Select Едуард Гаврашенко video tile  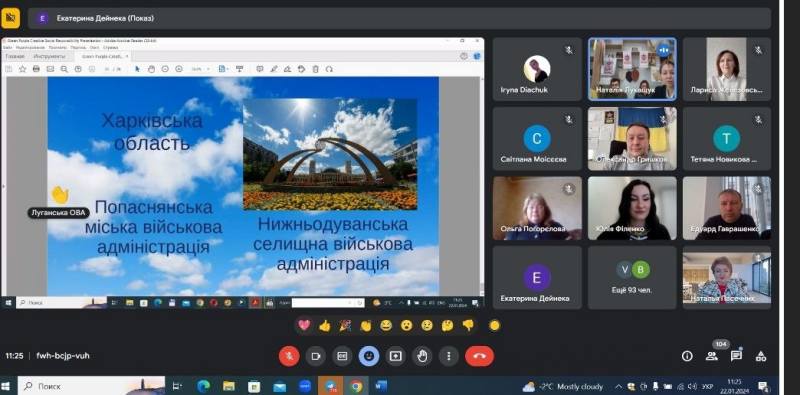pos(727,208)
